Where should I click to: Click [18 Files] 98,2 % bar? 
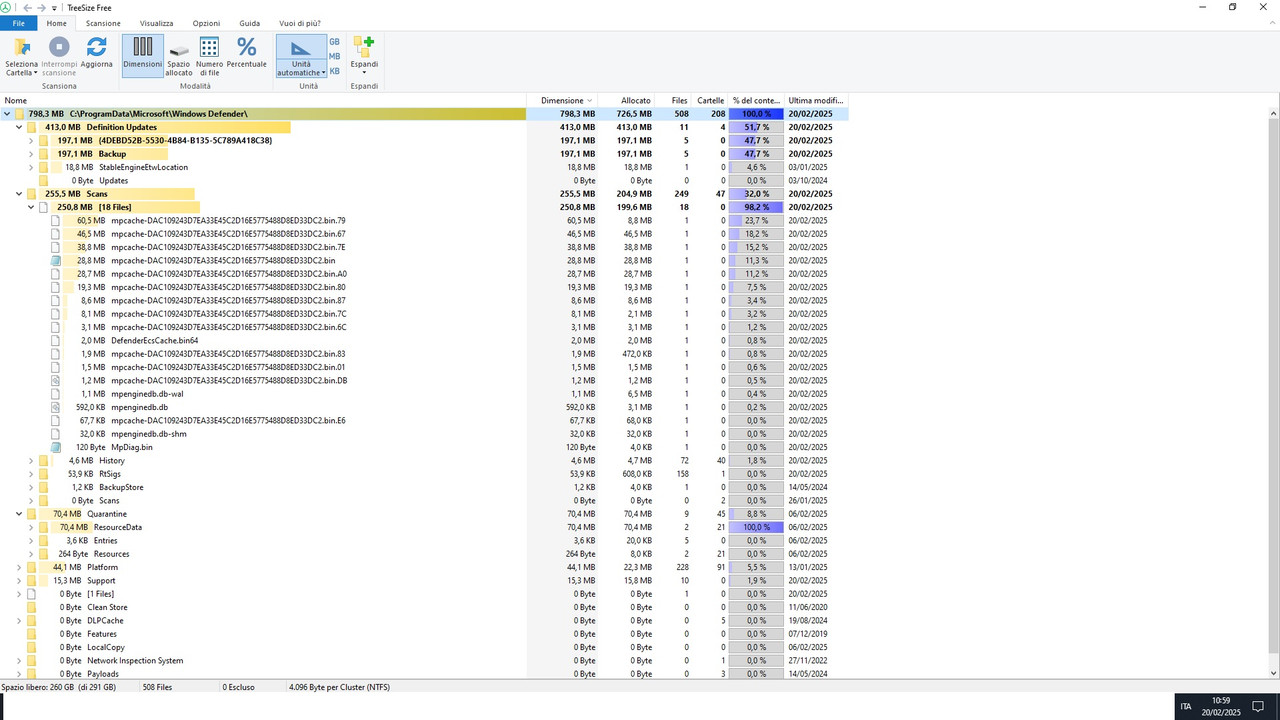[x=756, y=207]
